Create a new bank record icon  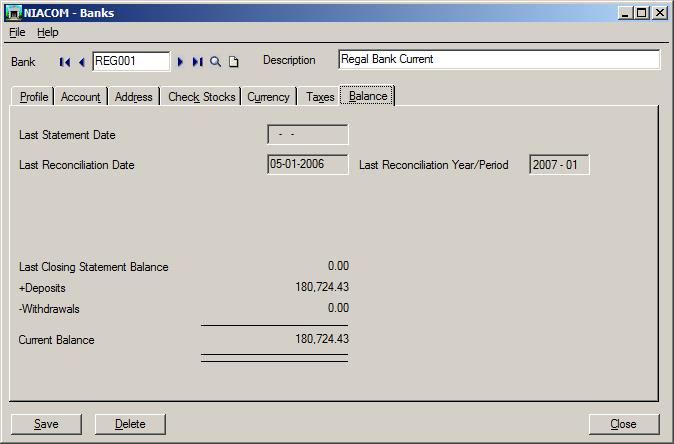[233, 62]
